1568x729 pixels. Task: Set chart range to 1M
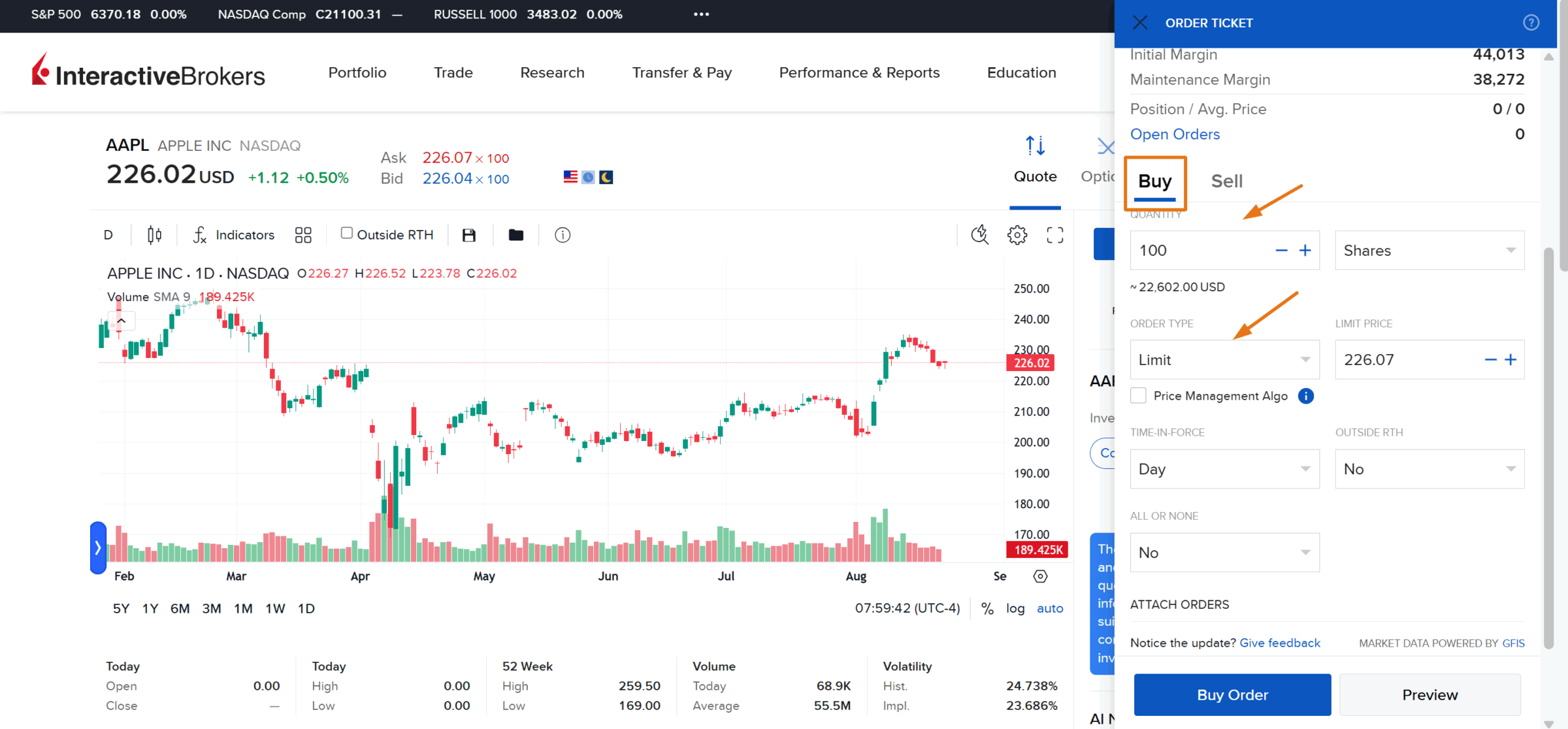click(x=243, y=609)
